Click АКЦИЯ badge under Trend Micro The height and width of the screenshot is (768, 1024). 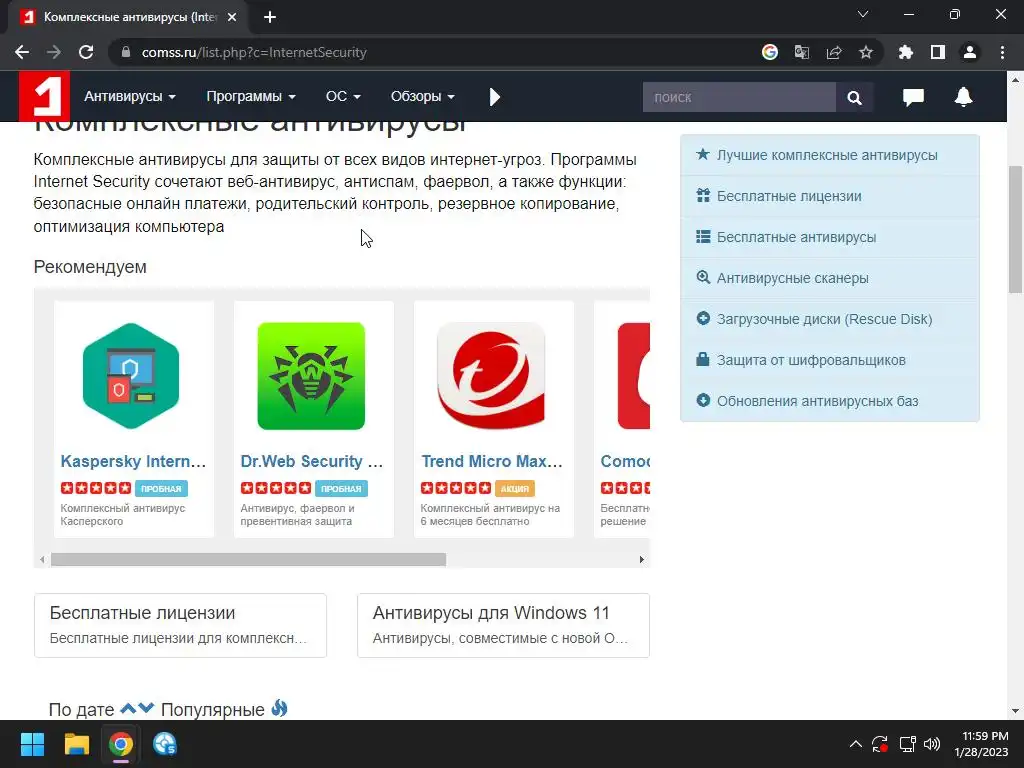(x=515, y=488)
